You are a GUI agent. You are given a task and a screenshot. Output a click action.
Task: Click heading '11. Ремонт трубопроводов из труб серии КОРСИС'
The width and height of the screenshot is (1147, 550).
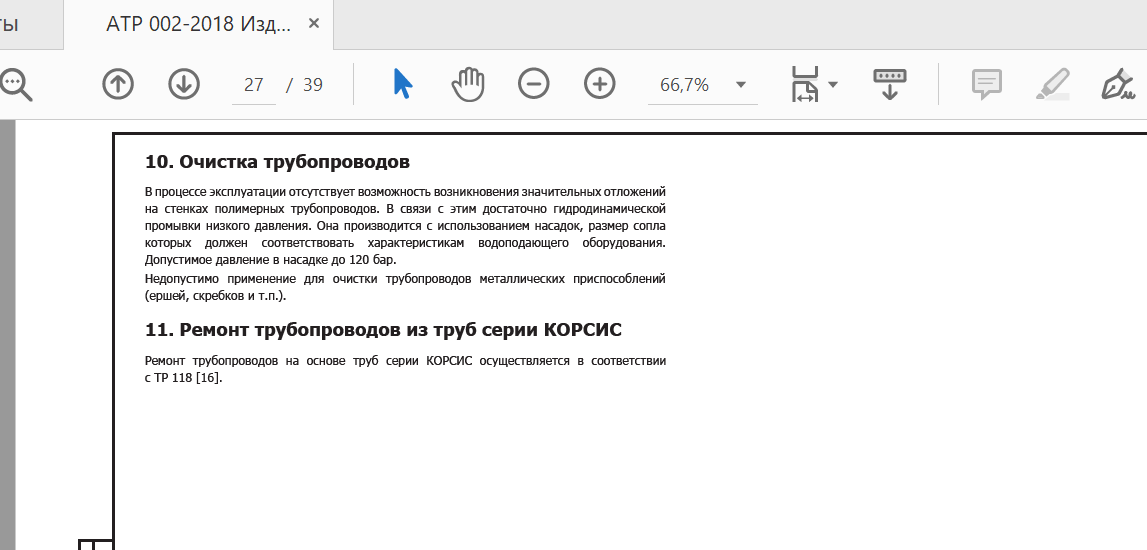[x=383, y=330]
